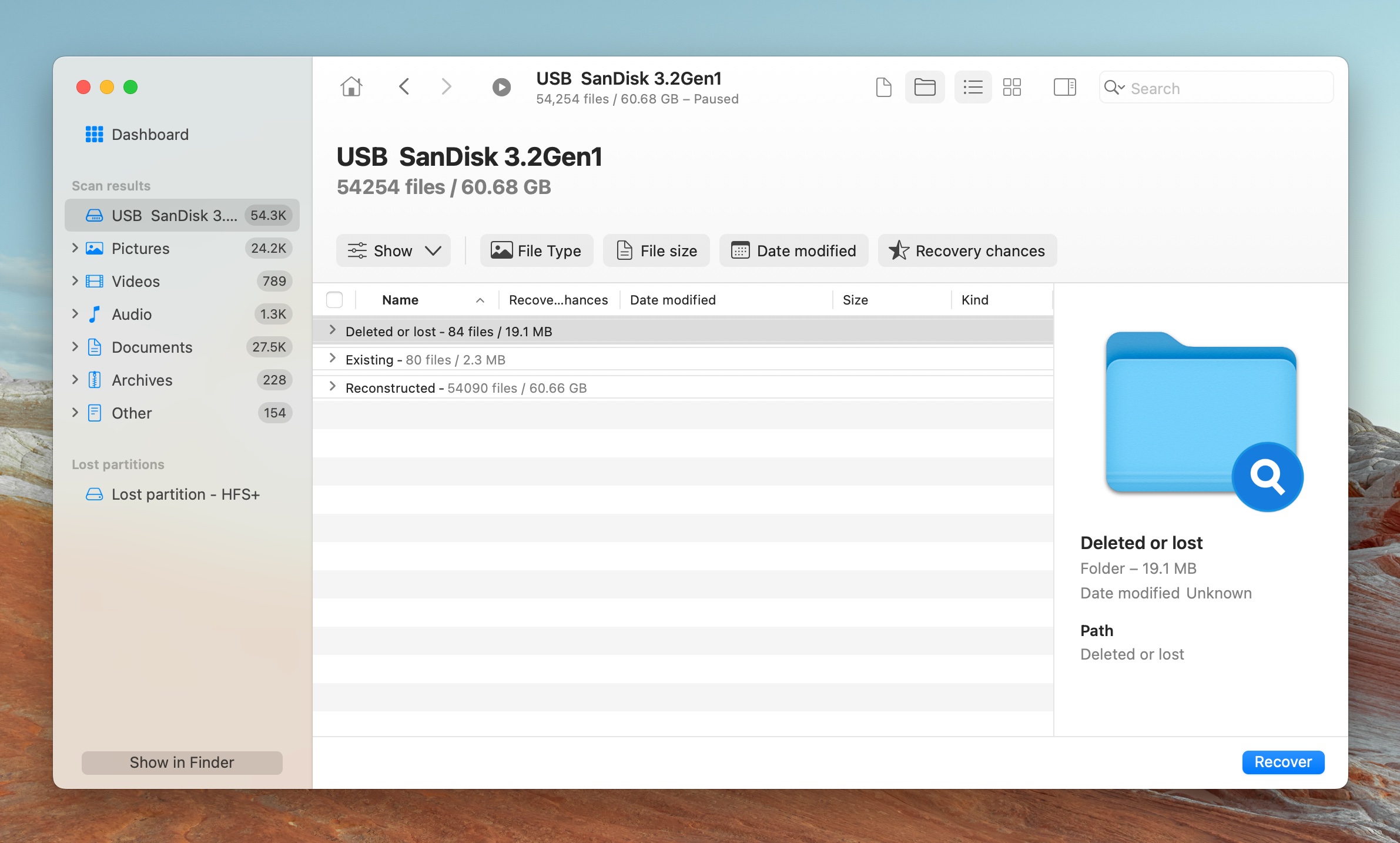Click the Audio category icon
This screenshot has width=1400, height=843.
tap(94, 314)
